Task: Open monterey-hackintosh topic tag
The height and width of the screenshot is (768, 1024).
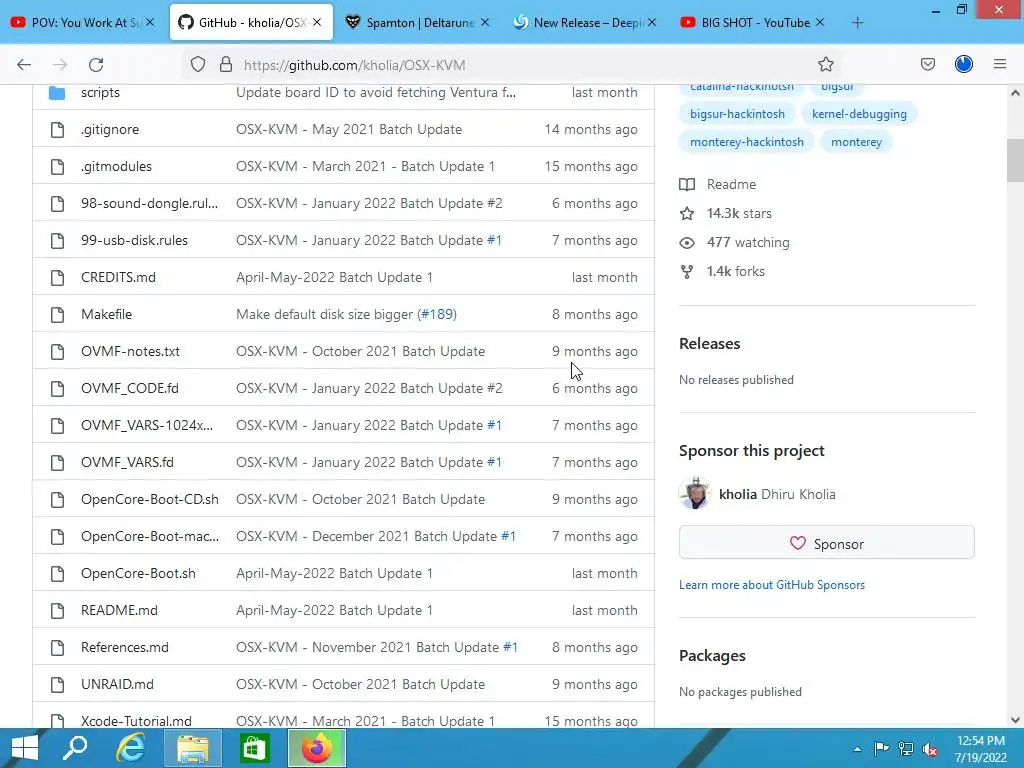Action: coord(747,142)
